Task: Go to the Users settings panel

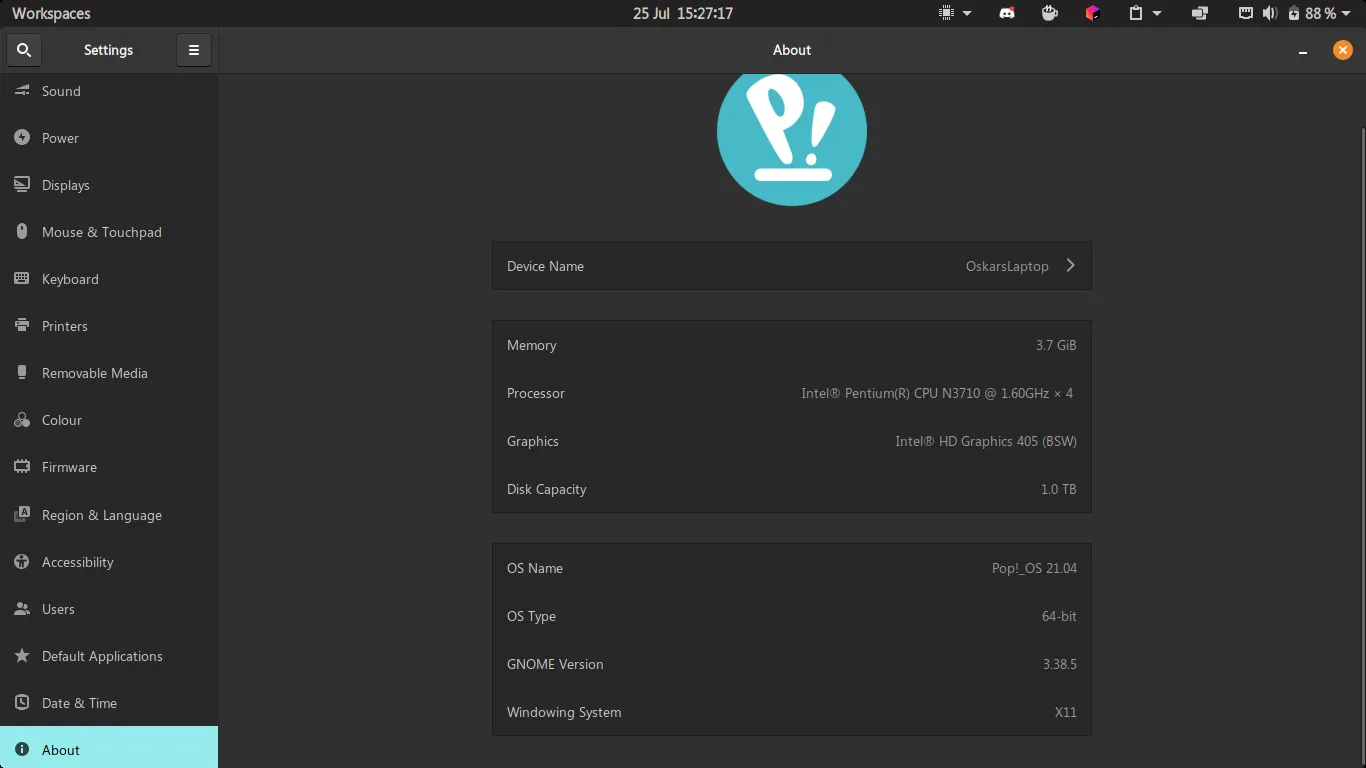Action: 109,609
